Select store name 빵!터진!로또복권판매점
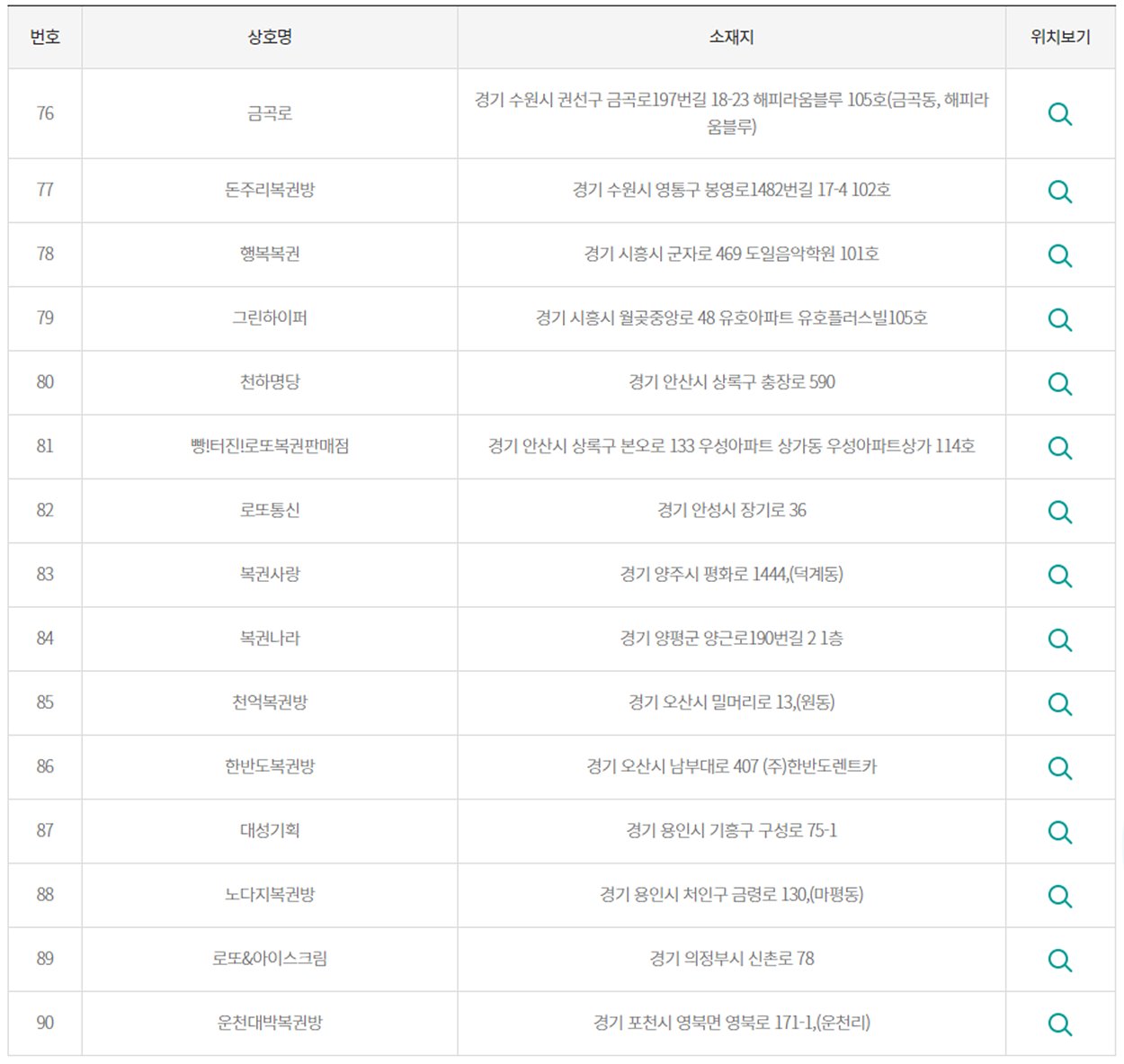1124x1064 pixels. click(x=270, y=445)
